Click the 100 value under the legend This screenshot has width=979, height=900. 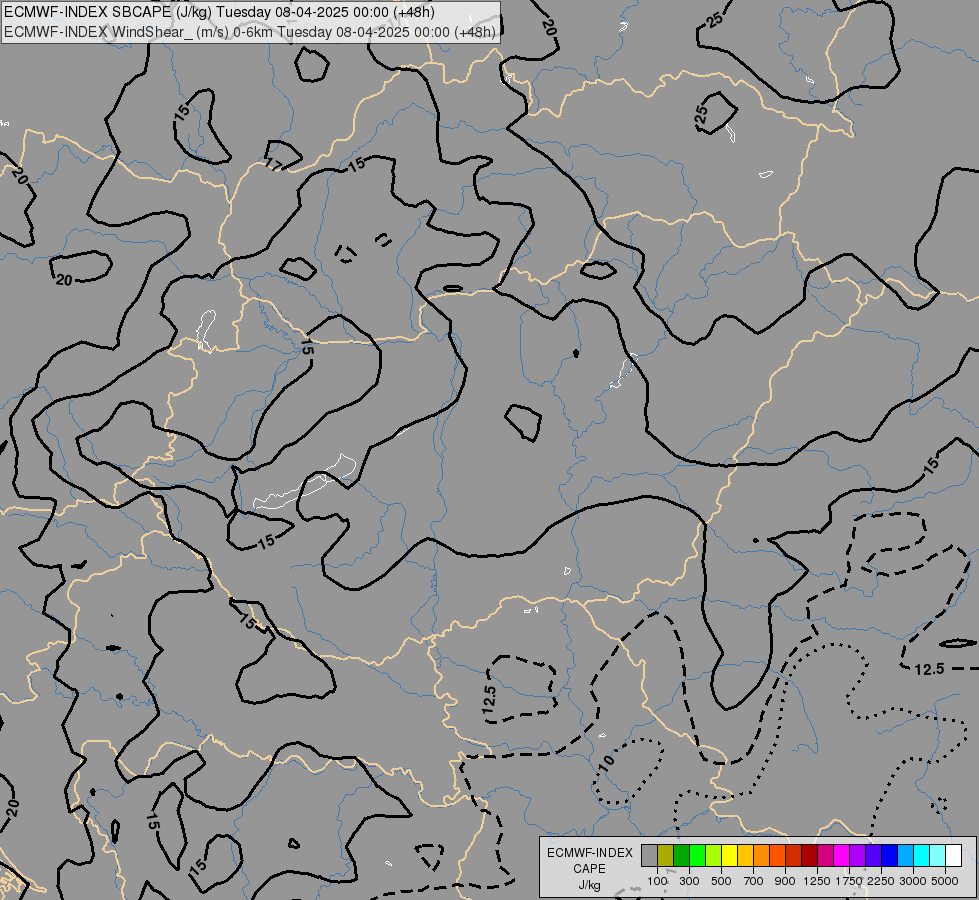coord(657,881)
